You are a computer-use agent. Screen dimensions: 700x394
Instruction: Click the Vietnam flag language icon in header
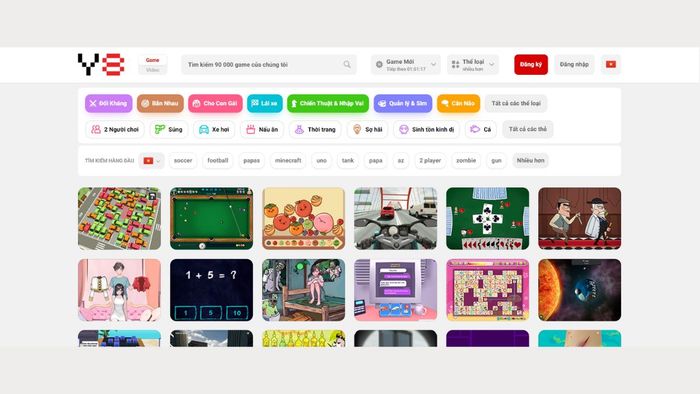[611, 64]
